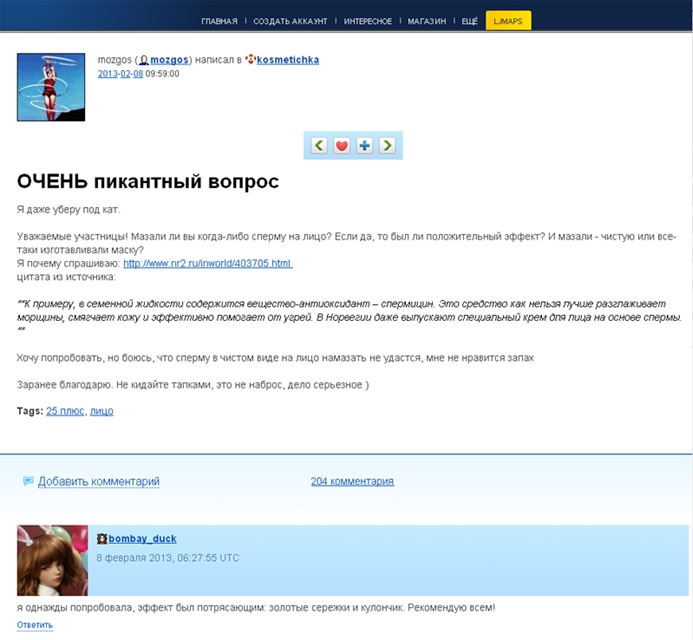This screenshot has height=640, width=693.
Task: Add entry to favorites with heart icon
Action: pyautogui.click(x=342, y=145)
